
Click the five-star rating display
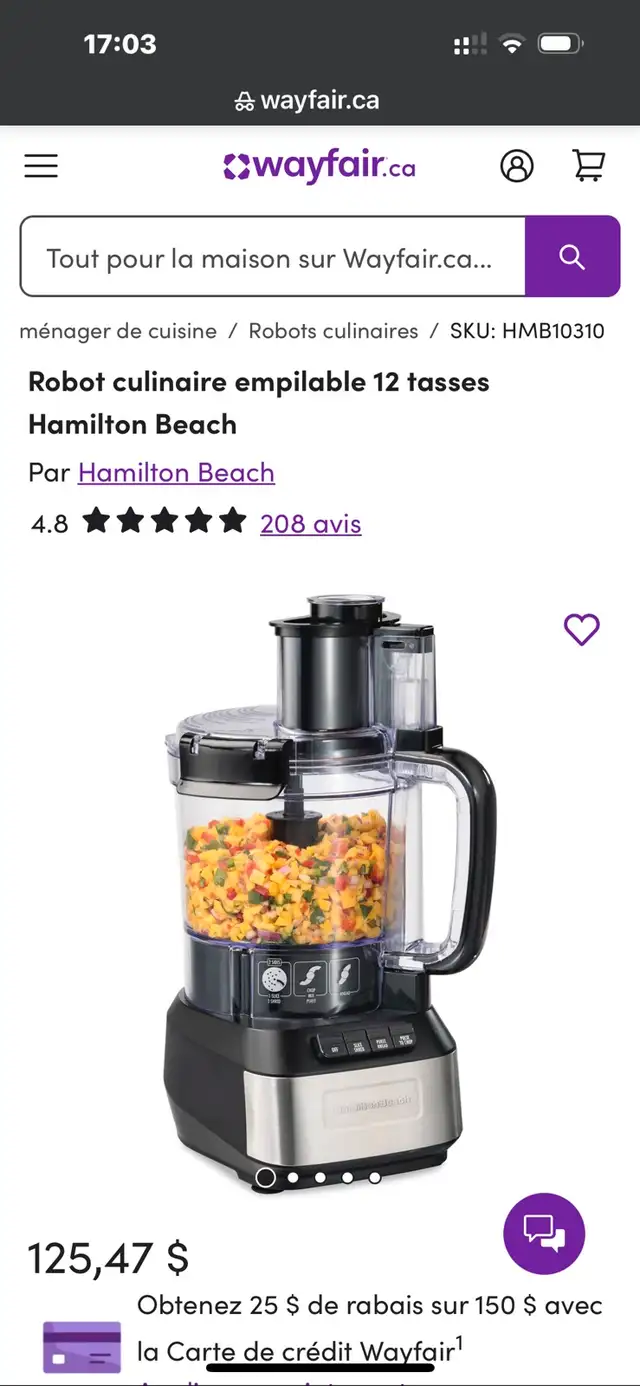[165, 521]
